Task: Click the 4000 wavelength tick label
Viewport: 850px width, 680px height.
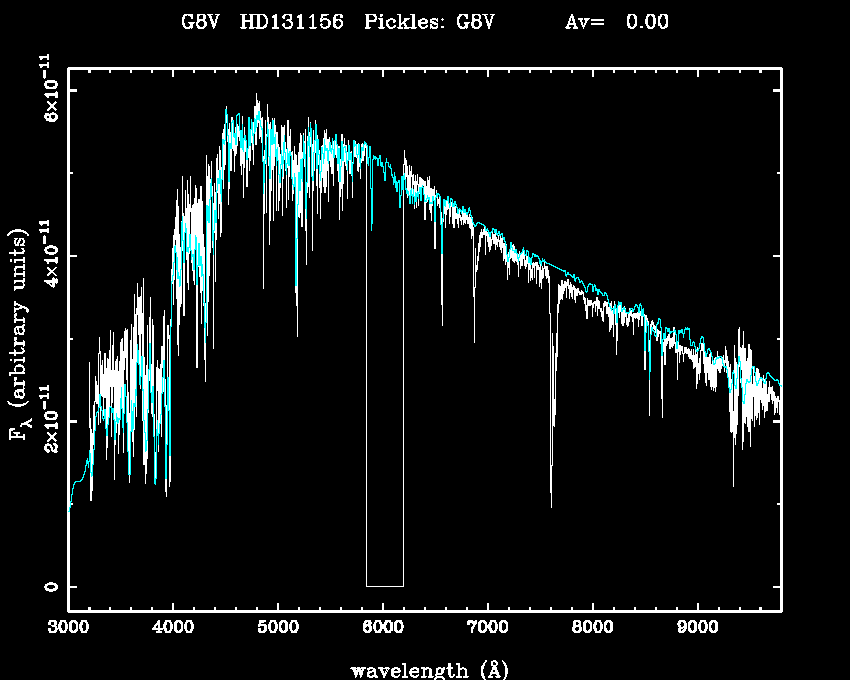Action: (173, 628)
